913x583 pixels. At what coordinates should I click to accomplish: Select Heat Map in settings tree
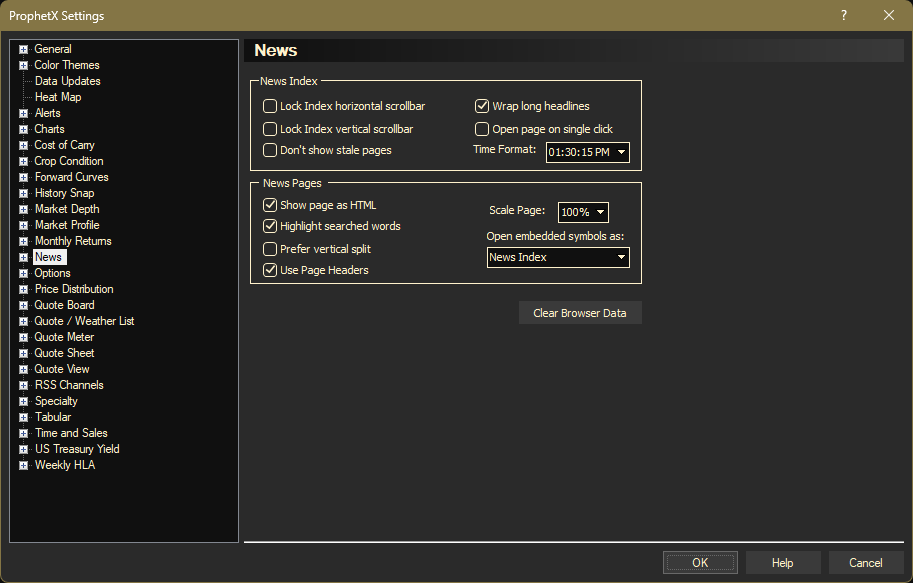(58, 97)
